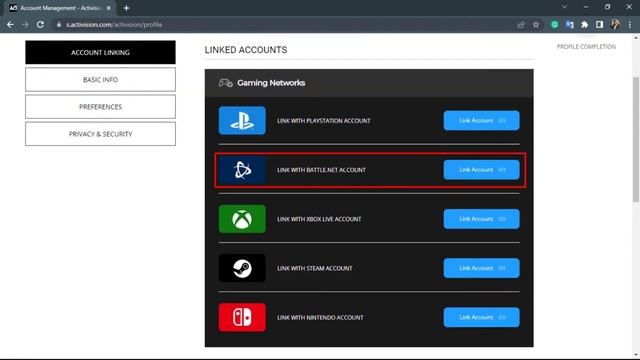The height and width of the screenshot is (360, 640).
Task: Open the tab search chevron
Action: 564,7
